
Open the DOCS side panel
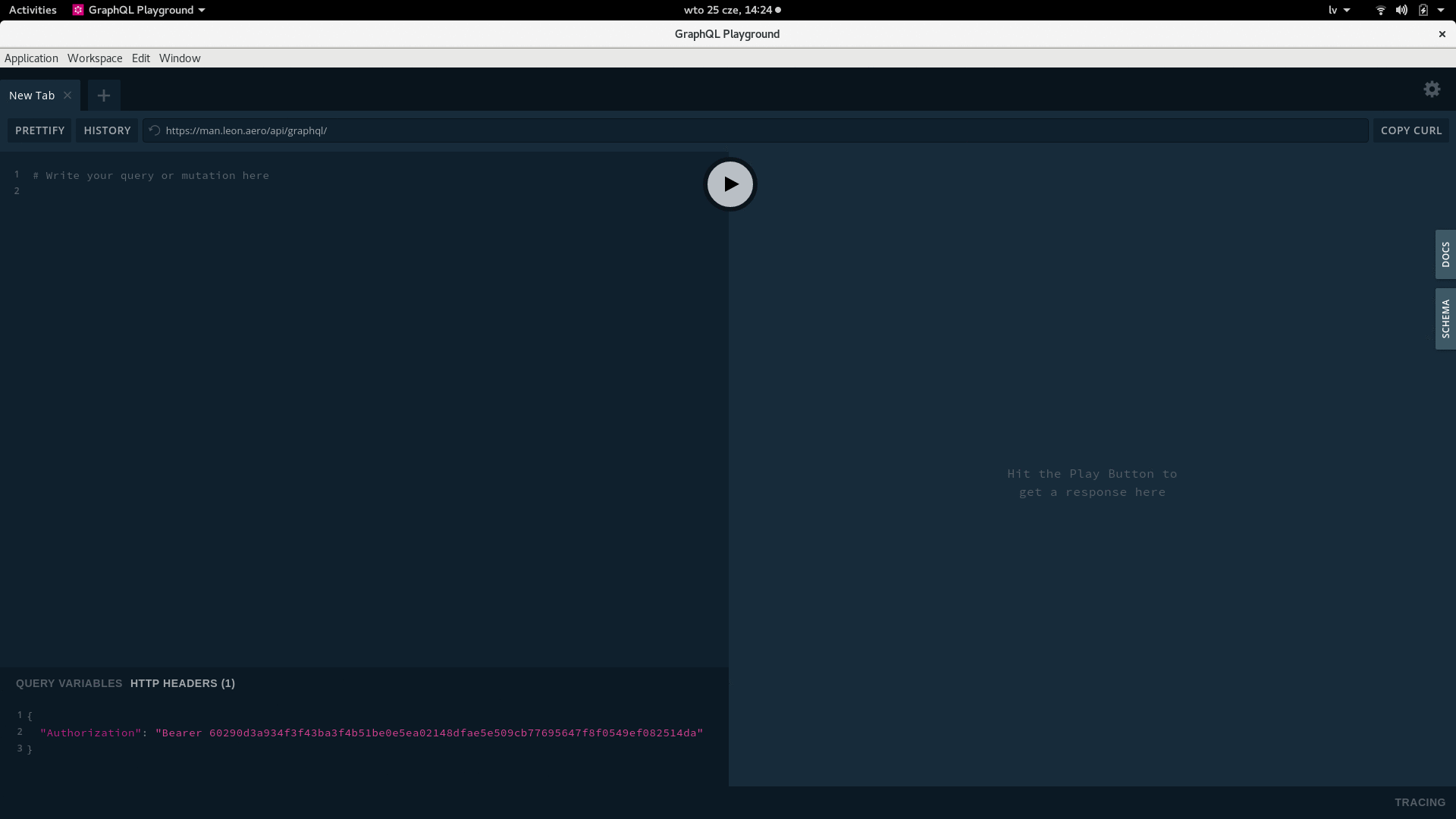(1445, 255)
